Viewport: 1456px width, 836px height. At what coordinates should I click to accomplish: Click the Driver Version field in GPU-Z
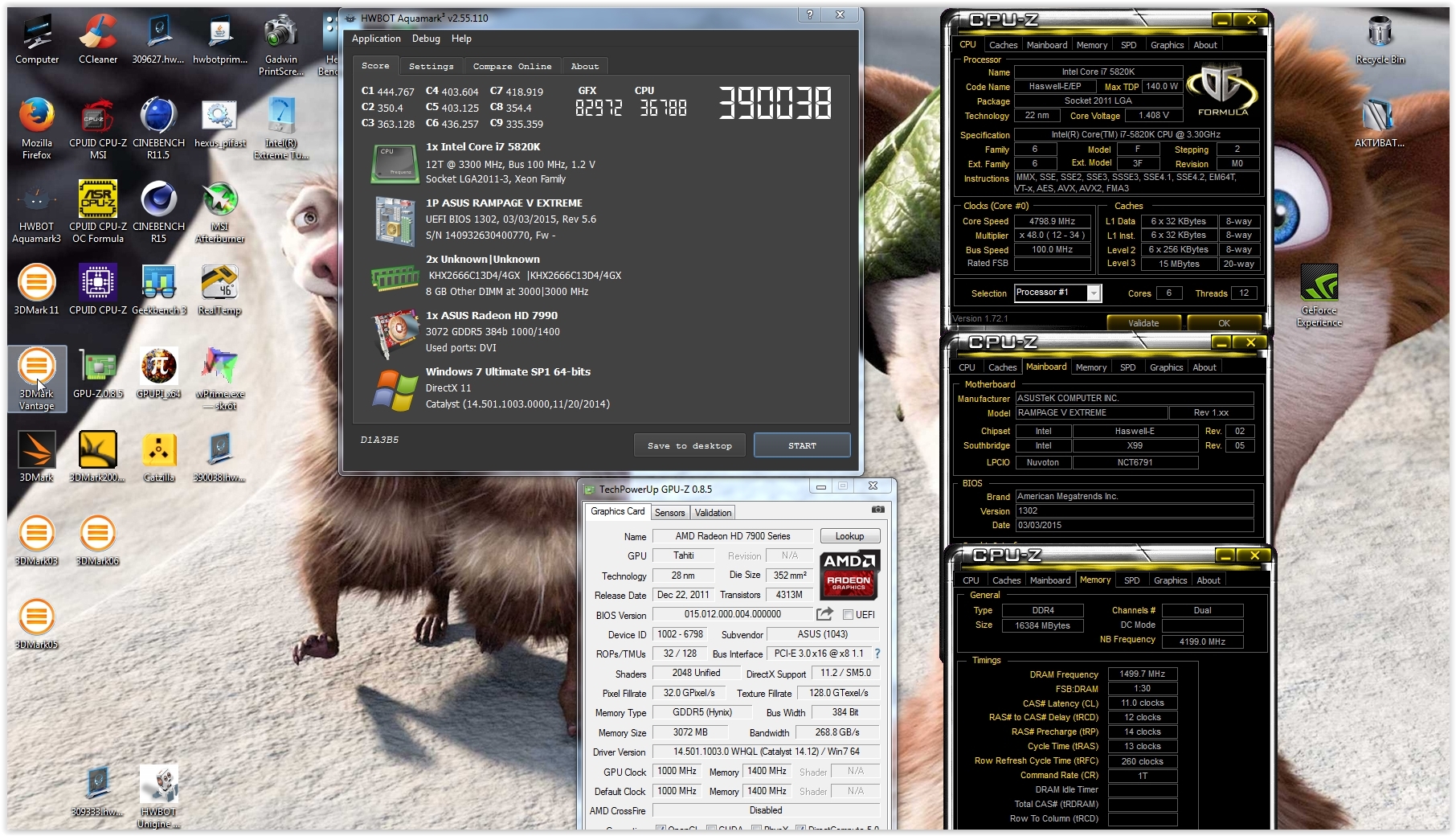766,752
